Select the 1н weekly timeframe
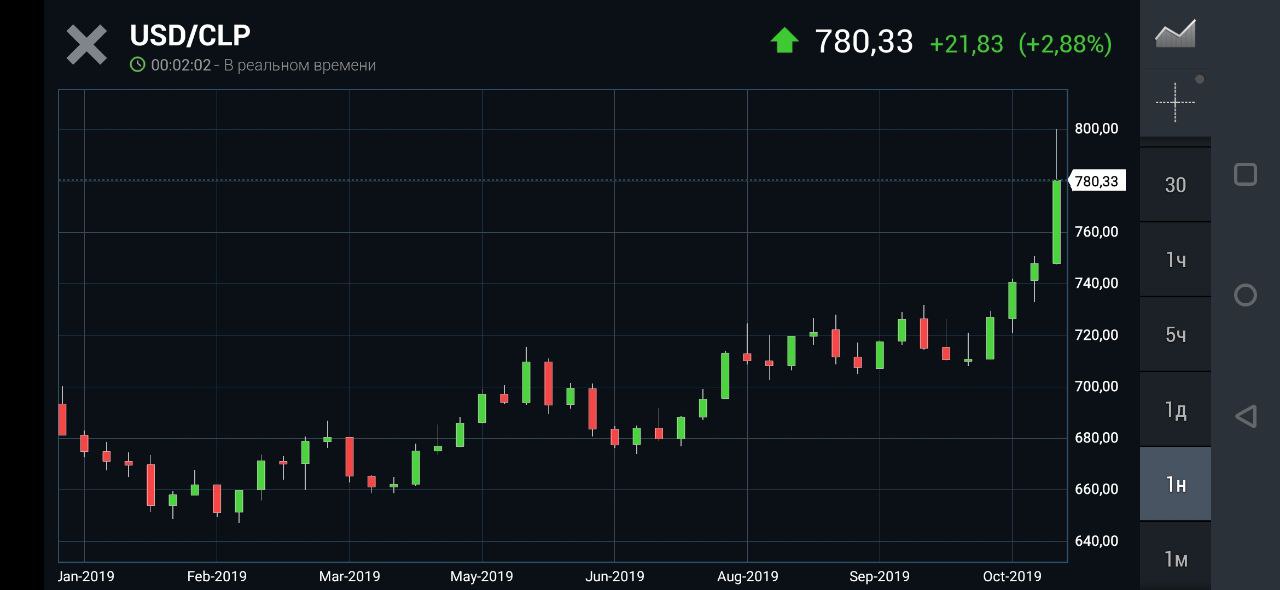Screen dimensions: 1280x590 pos(1175,484)
